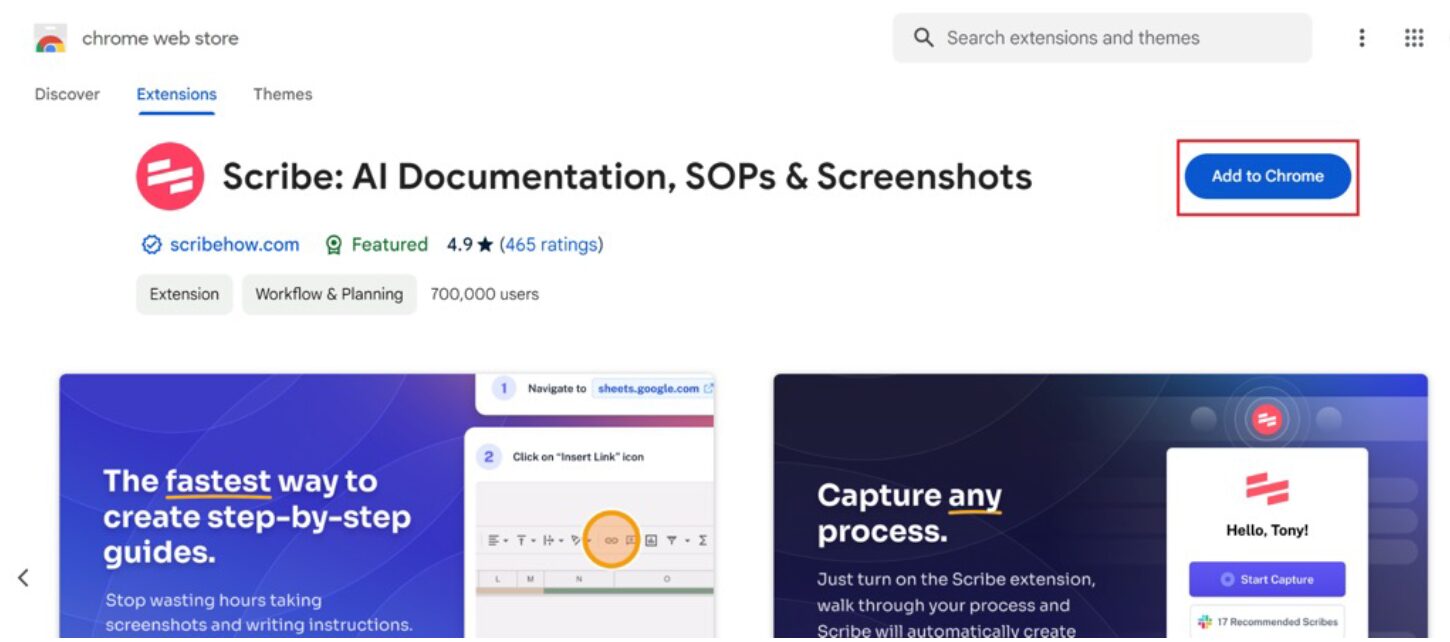1450x642 pixels.
Task: Click the Extension category tag
Action: pyautogui.click(x=184, y=293)
